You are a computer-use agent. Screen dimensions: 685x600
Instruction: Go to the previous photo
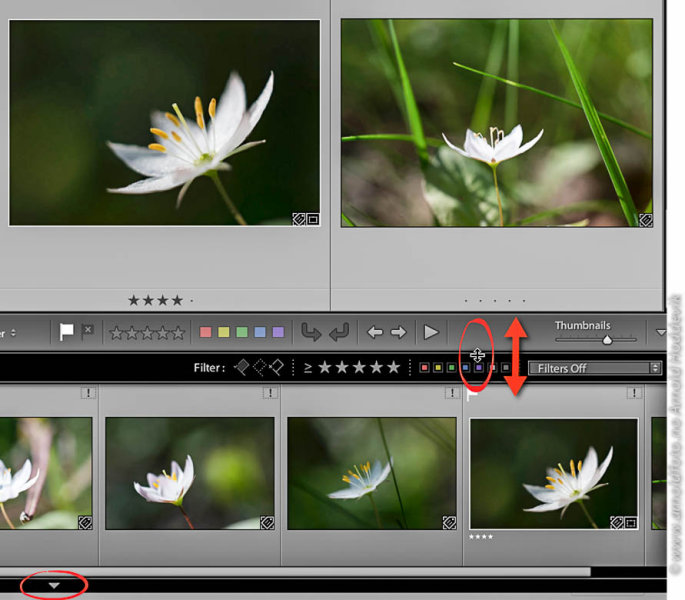coord(375,333)
